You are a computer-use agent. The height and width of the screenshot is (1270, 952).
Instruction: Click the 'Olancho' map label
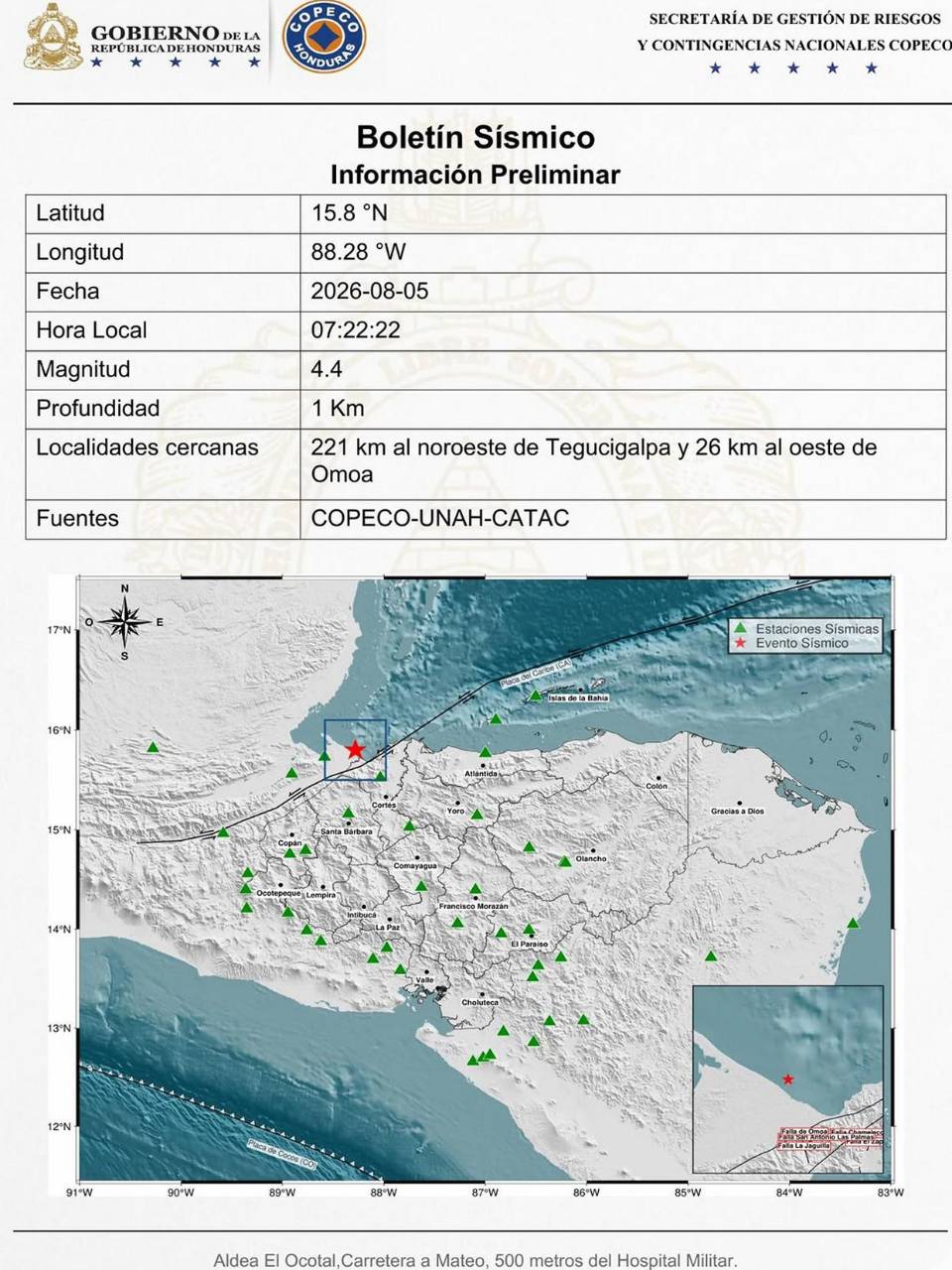pyautogui.click(x=592, y=859)
